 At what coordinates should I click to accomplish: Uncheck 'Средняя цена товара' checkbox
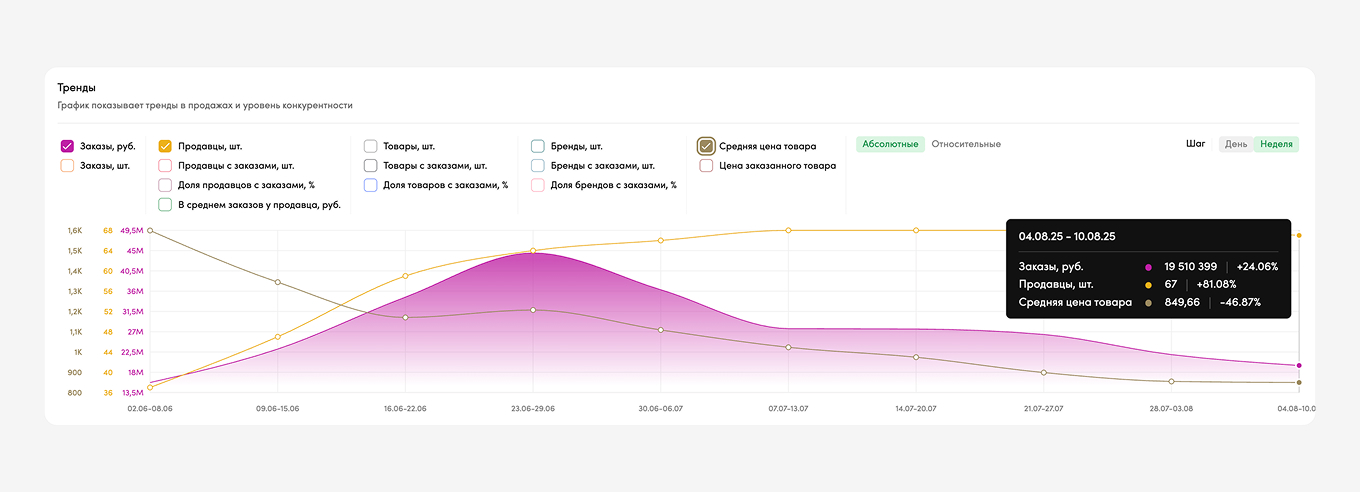click(706, 146)
